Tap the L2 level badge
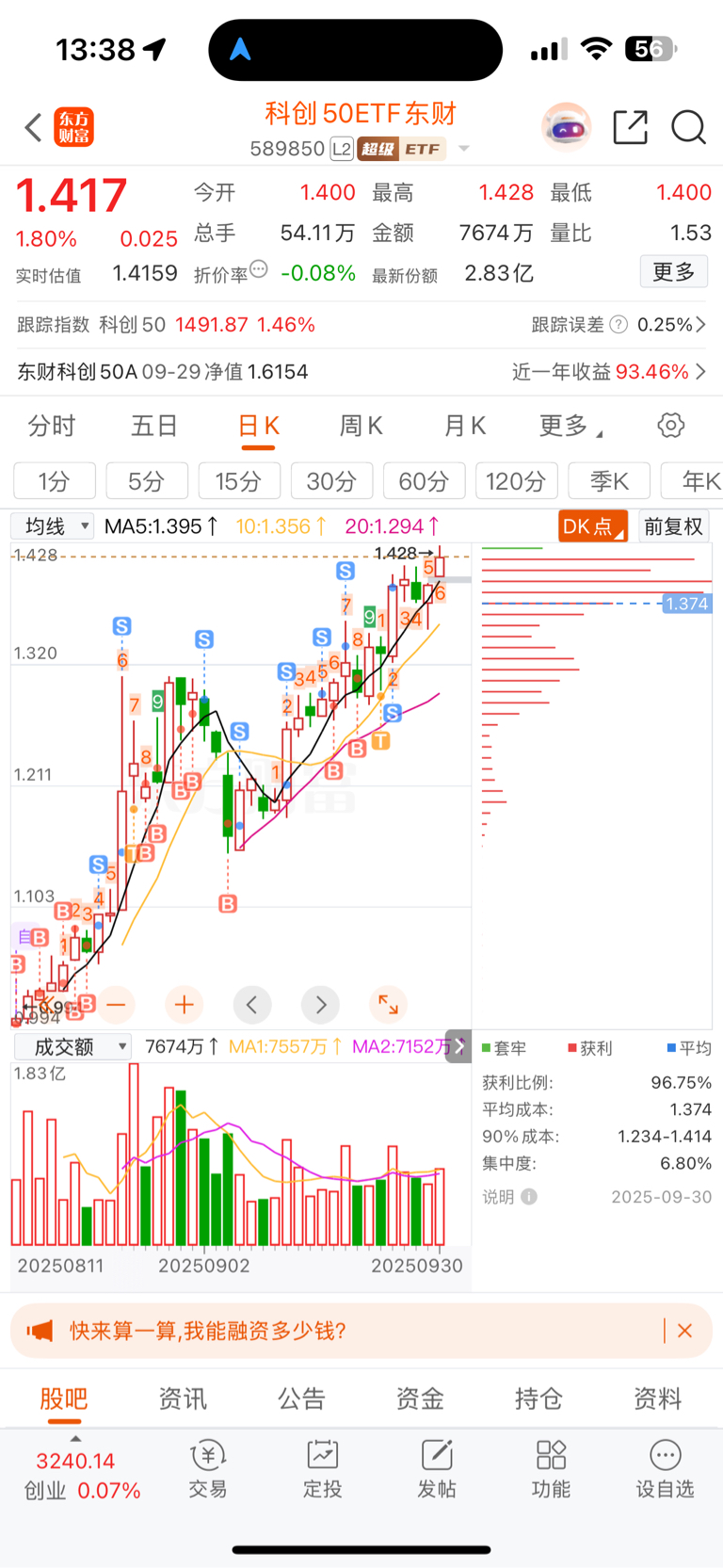The image size is (723, 1568). coord(341,149)
